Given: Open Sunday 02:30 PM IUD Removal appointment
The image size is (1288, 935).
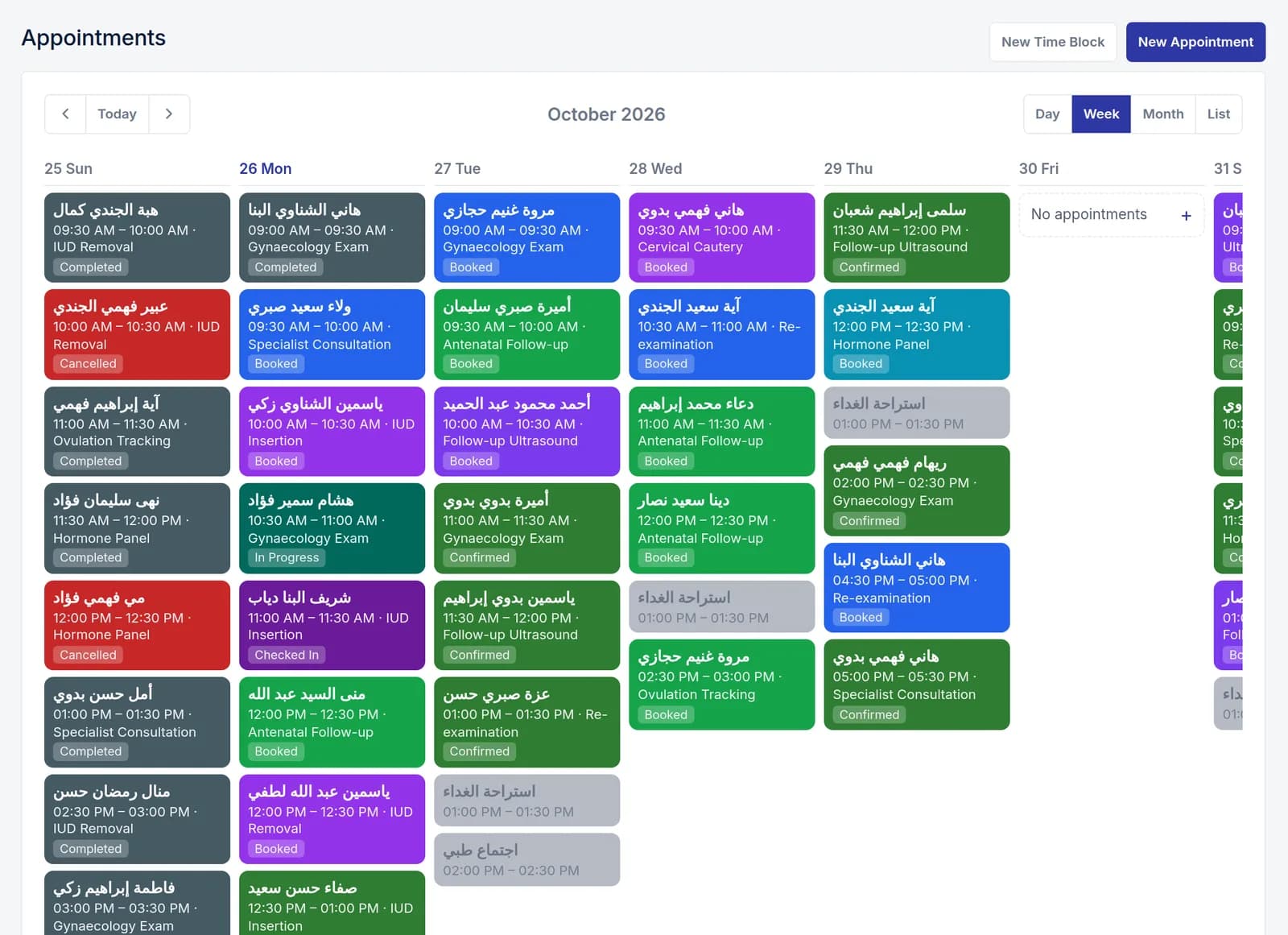Looking at the screenshot, I should point(137,819).
